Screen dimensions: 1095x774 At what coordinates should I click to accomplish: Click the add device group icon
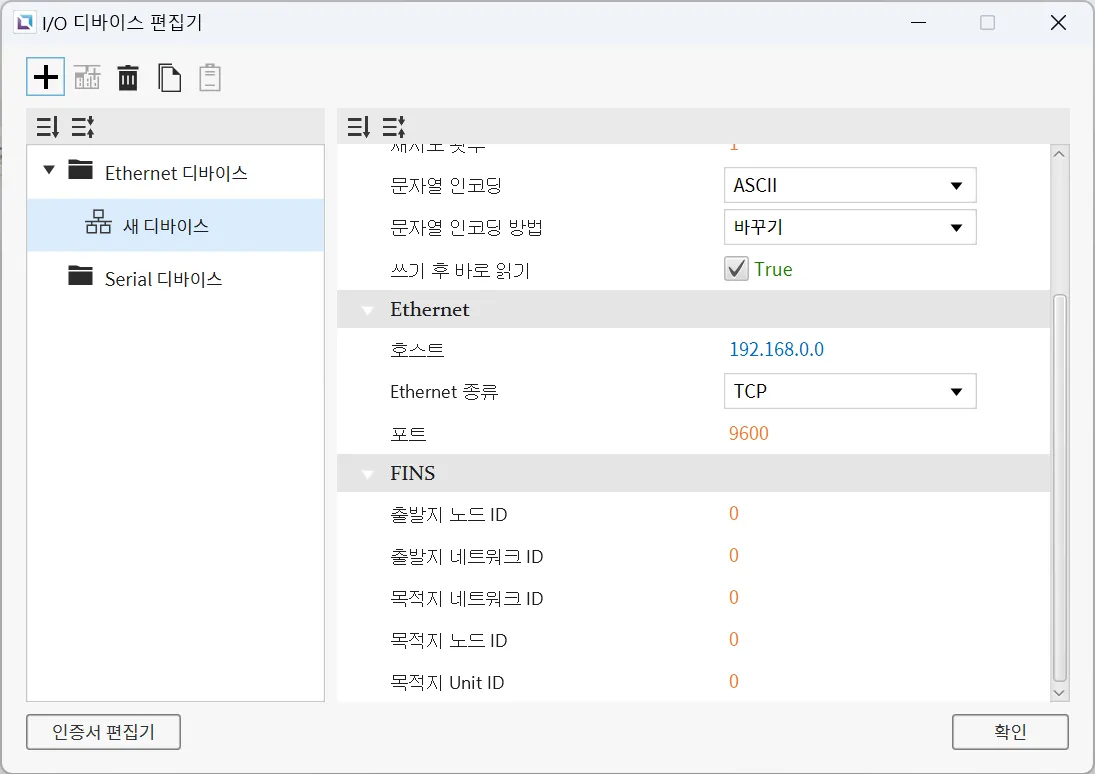point(87,77)
